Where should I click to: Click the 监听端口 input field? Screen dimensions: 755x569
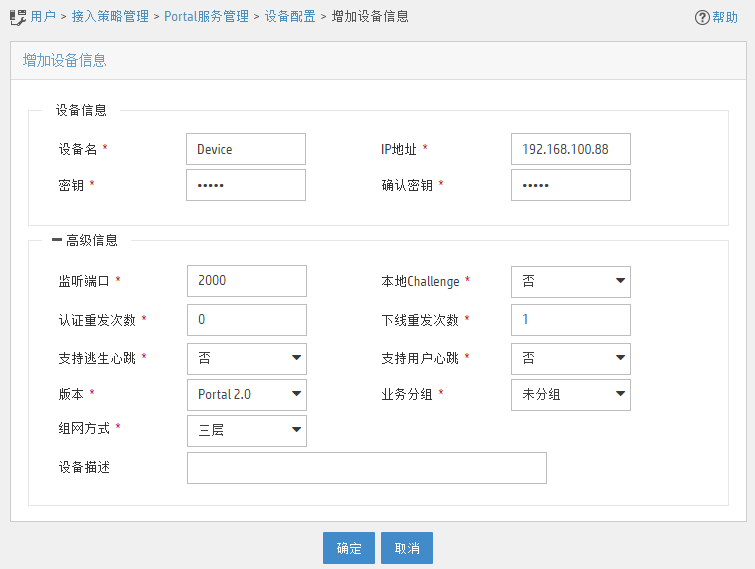[247, 281]
